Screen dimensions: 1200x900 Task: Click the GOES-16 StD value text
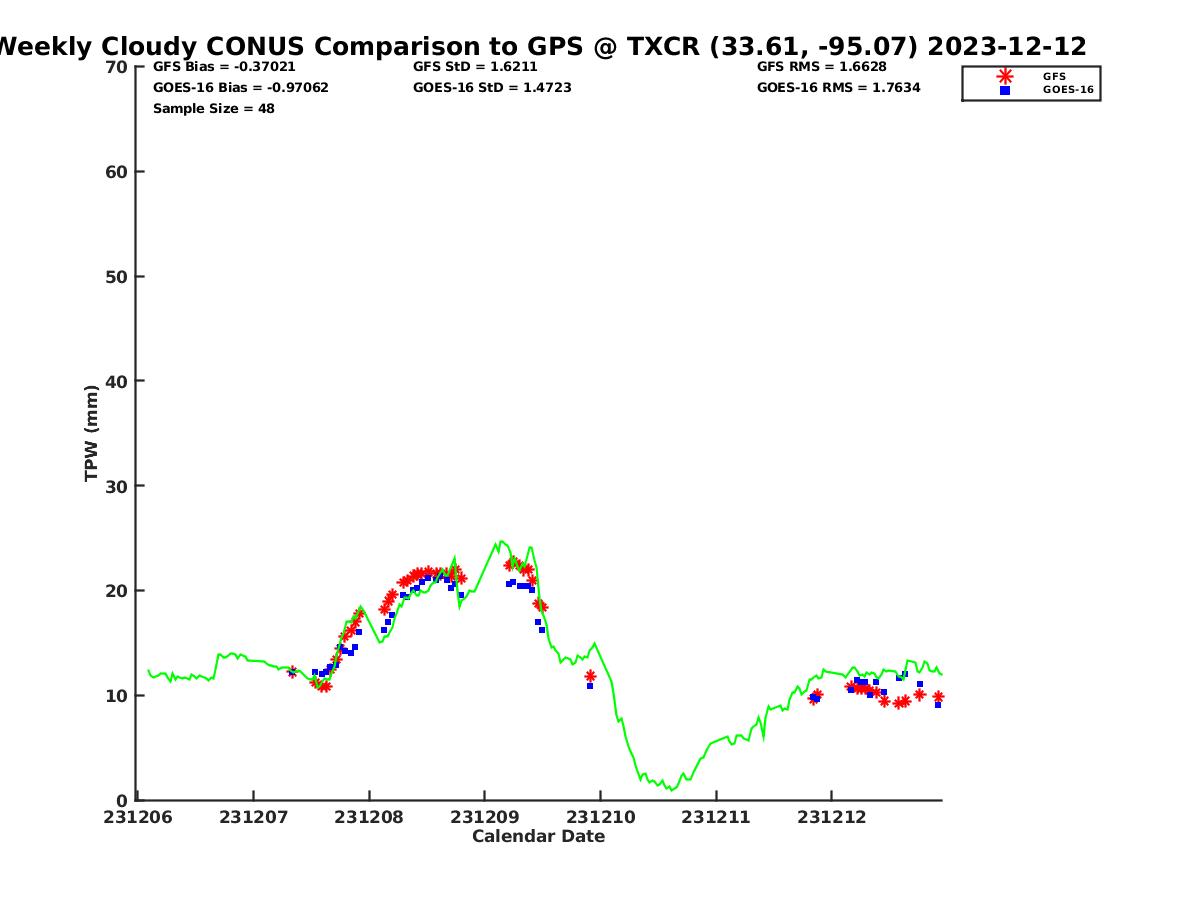click(x=492, y=88)
